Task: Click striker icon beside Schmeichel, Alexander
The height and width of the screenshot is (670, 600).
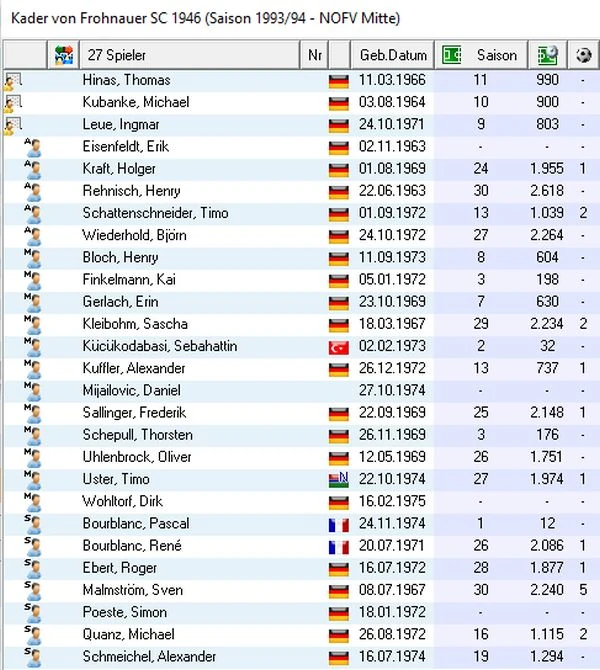Action: (x=33, y=657)
